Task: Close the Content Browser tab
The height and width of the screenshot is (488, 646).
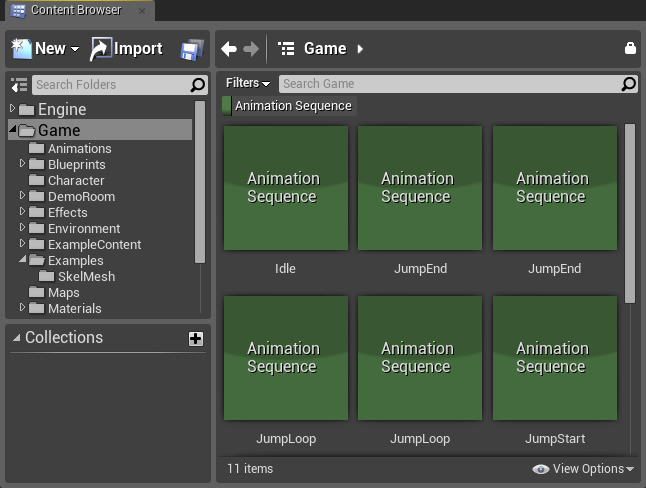Action: 142,11
